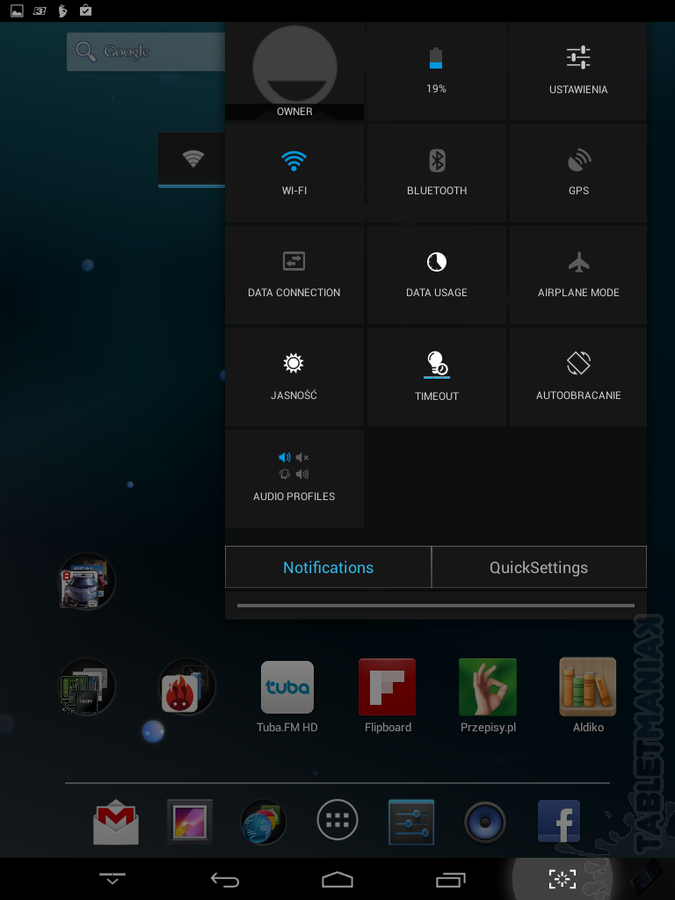Launch Tuba.FM HD app
This screenshot has width=675, height=900.
pos(287,696)
